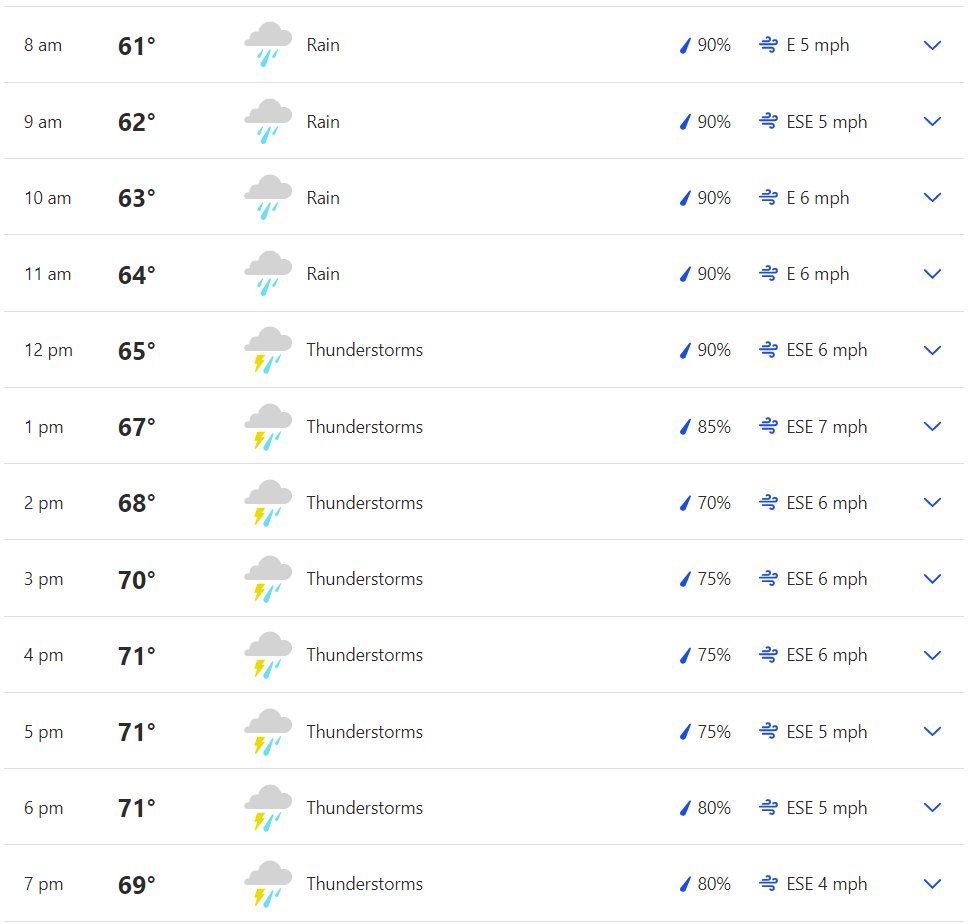This screenshot has height=924, width=973.
Task: Click the wind icon beside ESE 4 mph
Action: tap(768, 883)
